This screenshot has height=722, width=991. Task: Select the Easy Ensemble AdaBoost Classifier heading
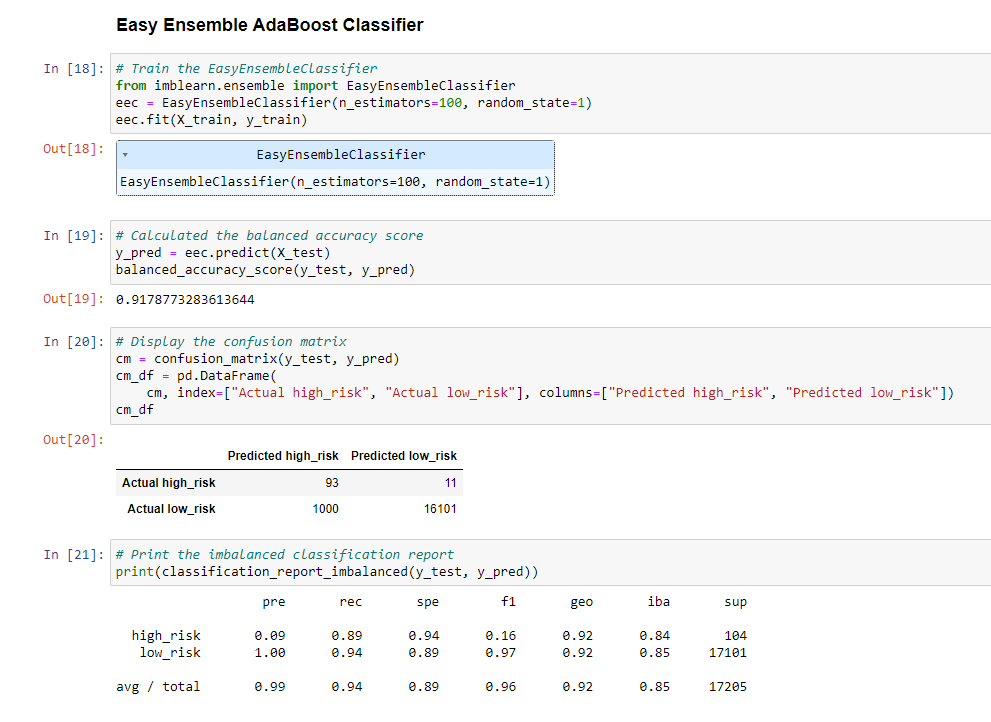[x=270, y=25]
